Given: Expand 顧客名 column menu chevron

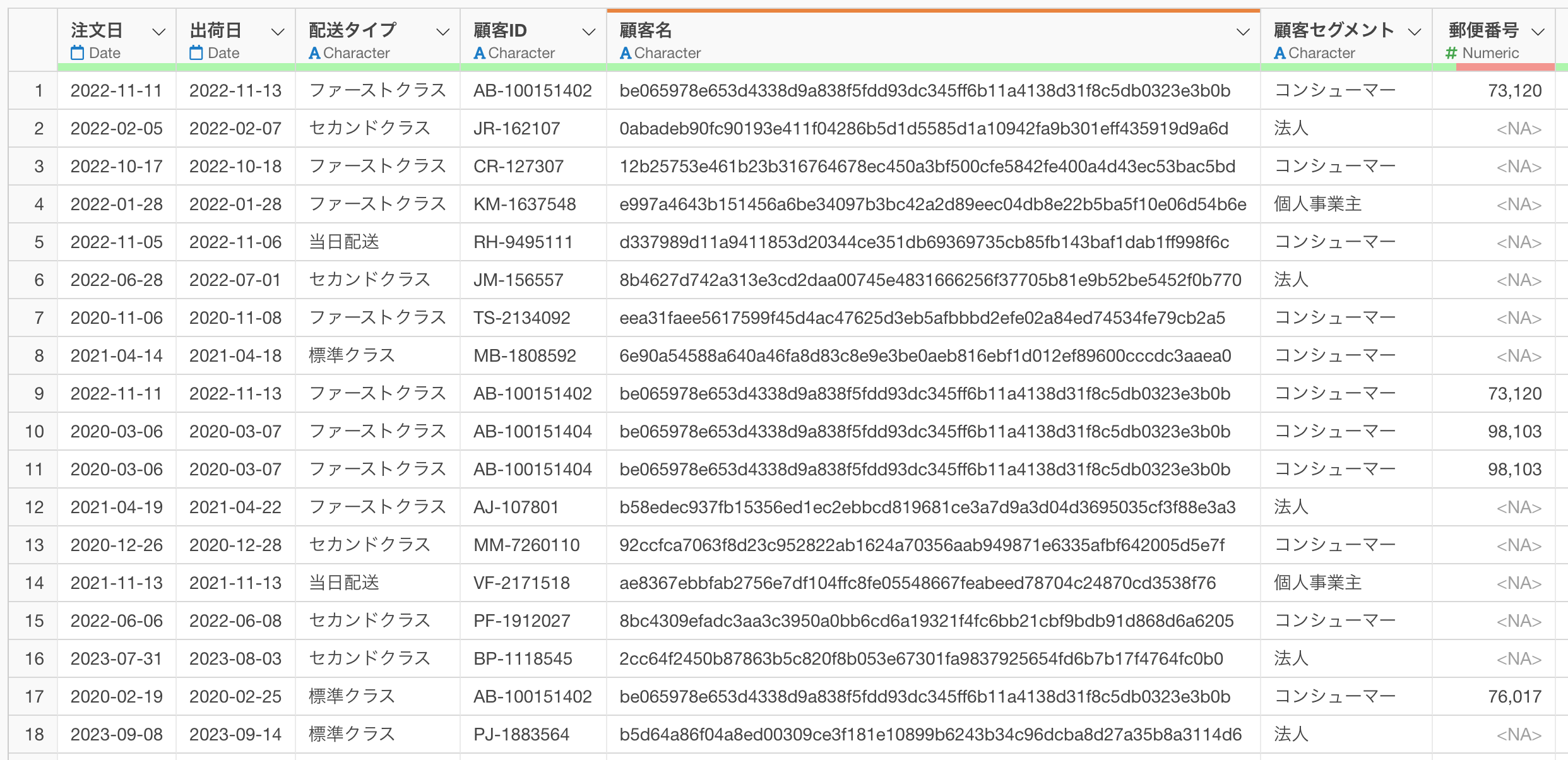Looking at the screenshot, I should [x=1243, y=32].
